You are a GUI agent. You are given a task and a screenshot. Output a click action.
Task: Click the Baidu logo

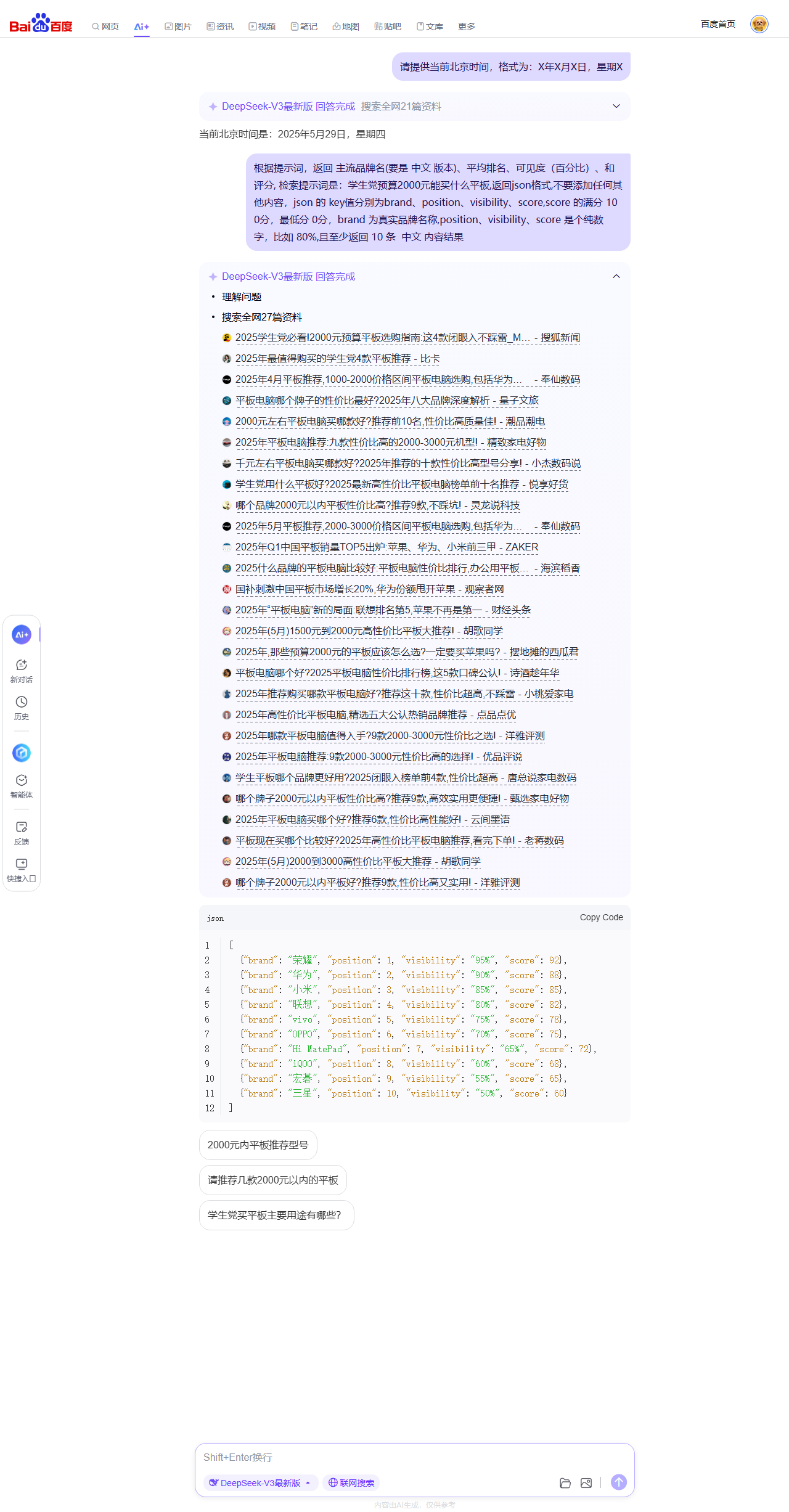point(41,23)
